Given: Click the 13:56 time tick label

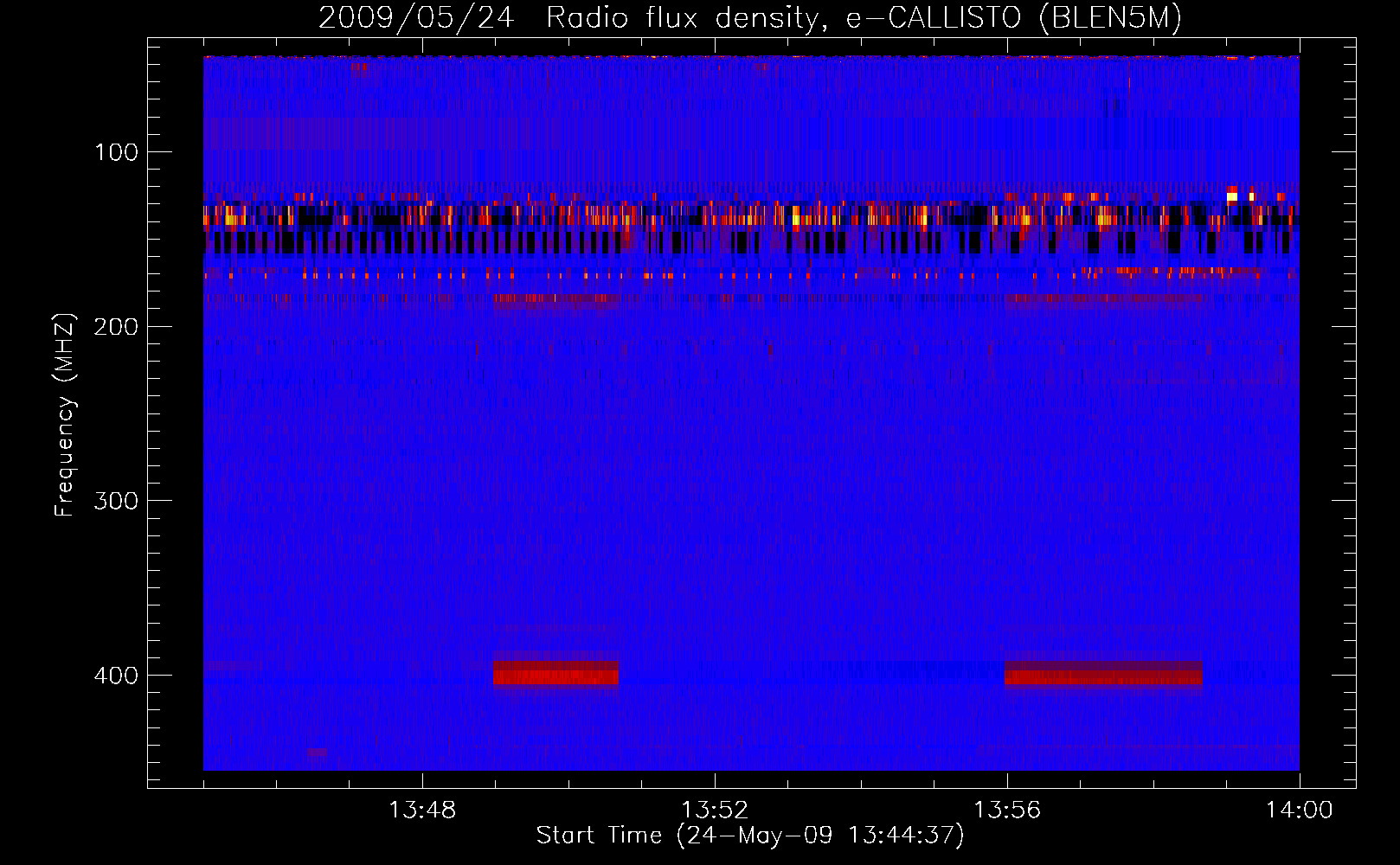Looking at the screenshot, I should tap(1007, 811).
